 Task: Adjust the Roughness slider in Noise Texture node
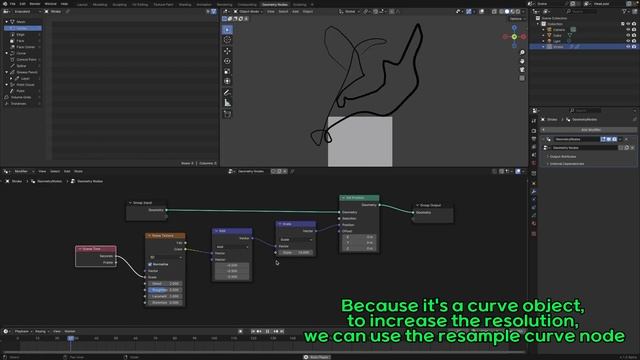[x=165, y=290]
